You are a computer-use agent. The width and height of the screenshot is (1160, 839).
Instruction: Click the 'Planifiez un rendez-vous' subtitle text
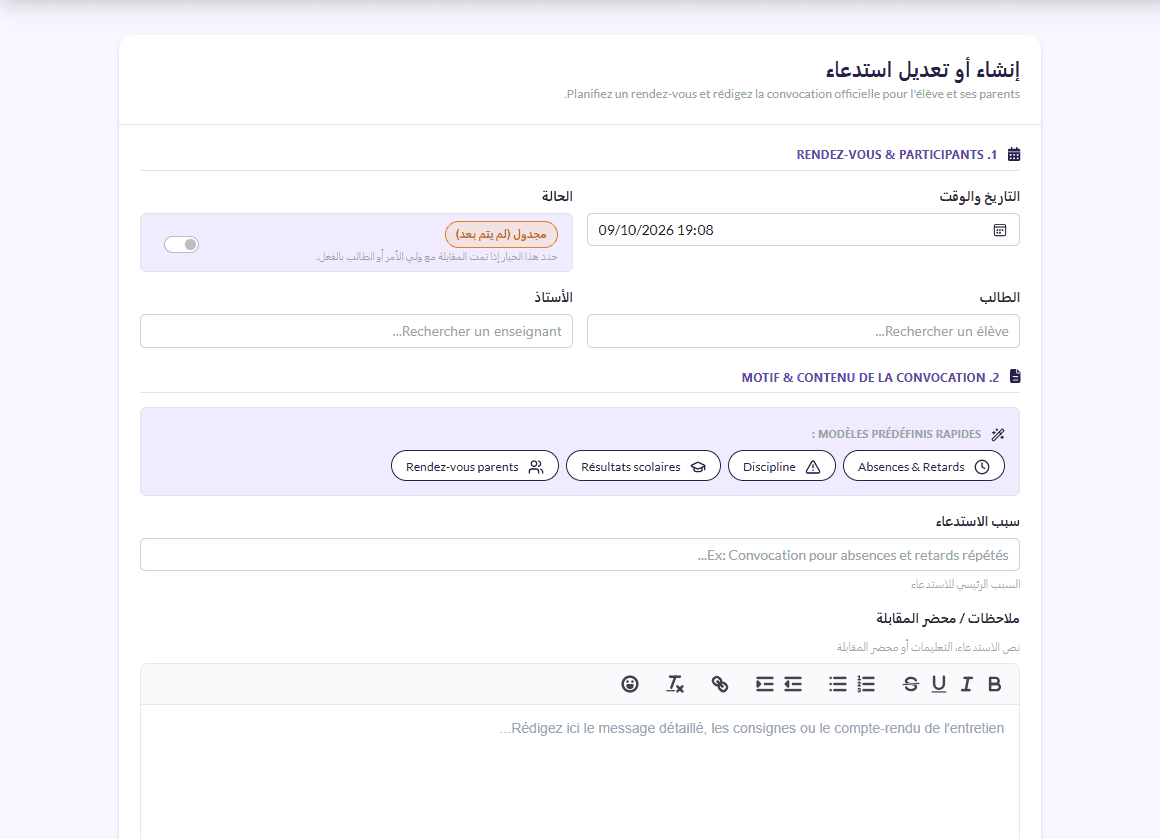coord(792,94)
